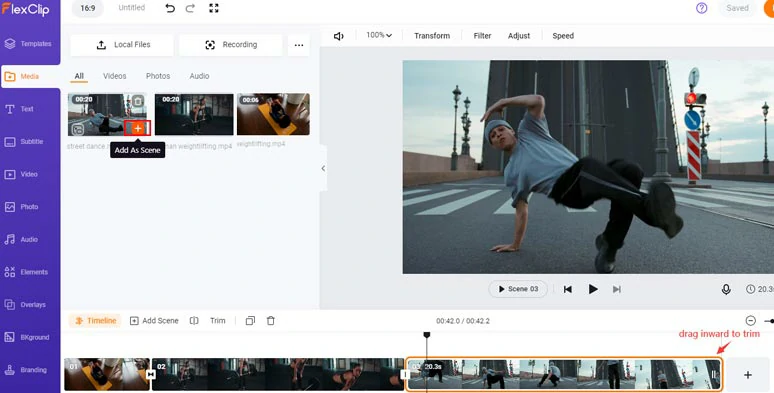Open the Filter options
774x393 pixels.
click(482, 36)
